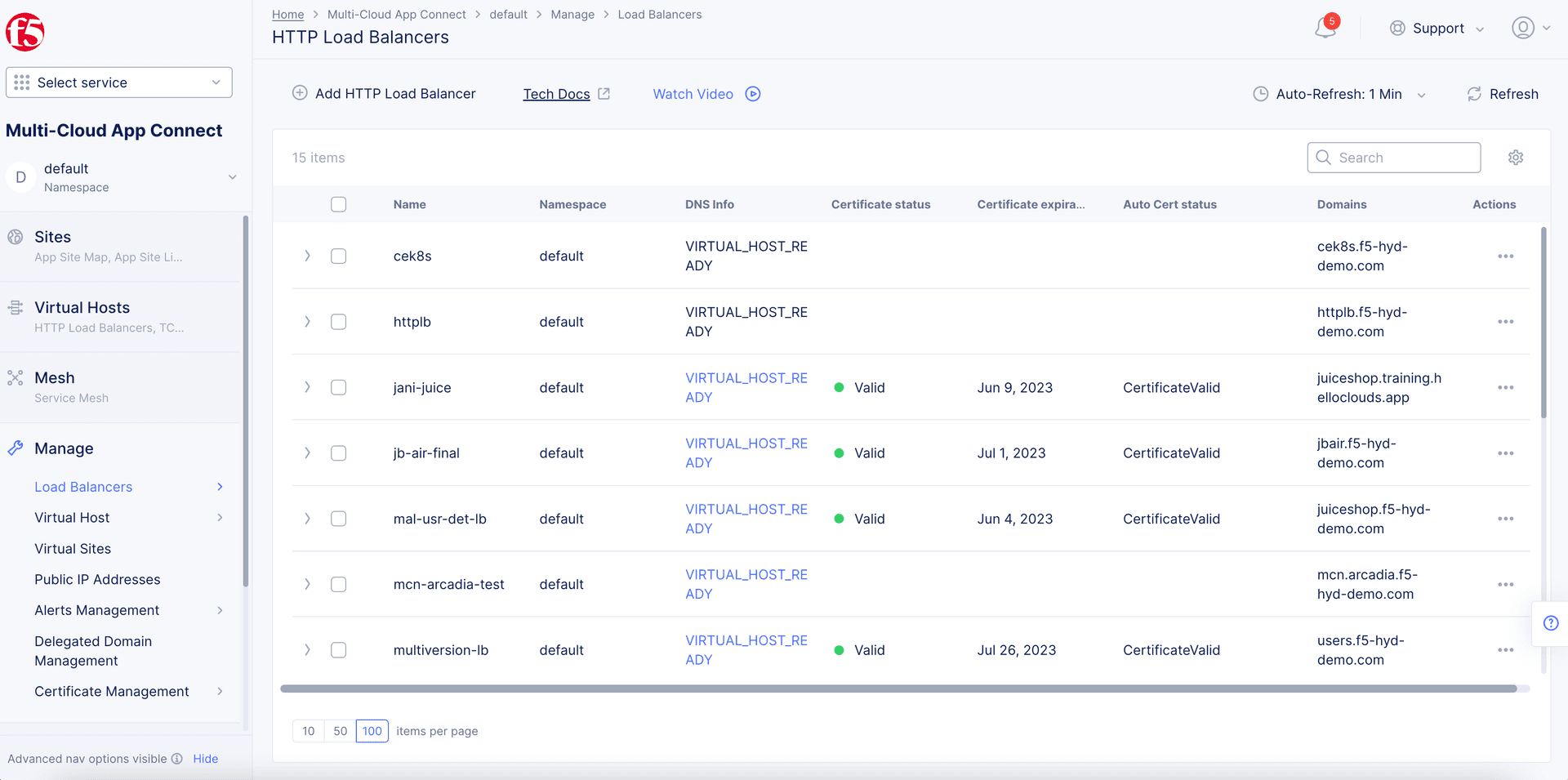Open actions menu for cek8s row
The width and height of the screenshot is (1568, 780).
pyautogui.click(x=1505, y=256)
